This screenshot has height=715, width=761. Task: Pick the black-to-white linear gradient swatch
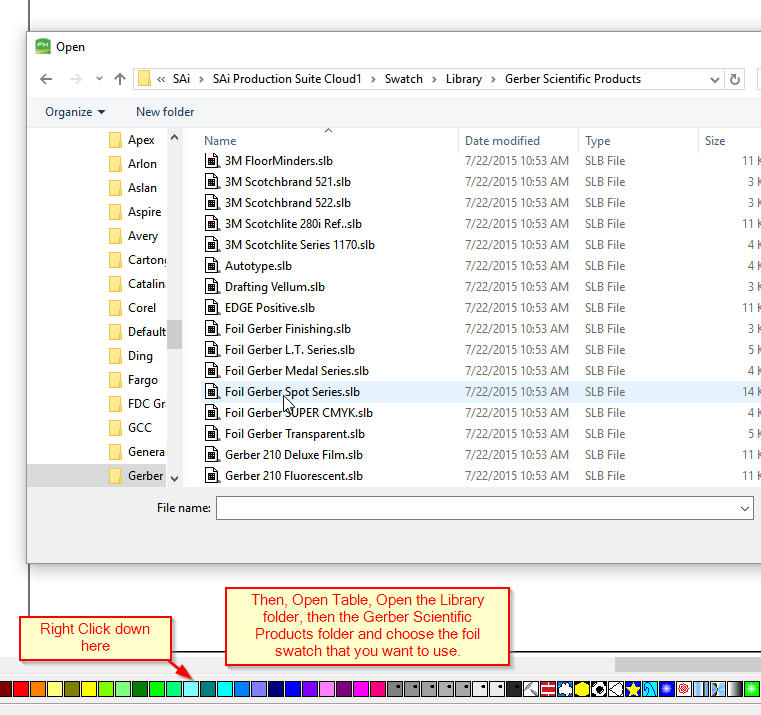[x=735, y=689]
